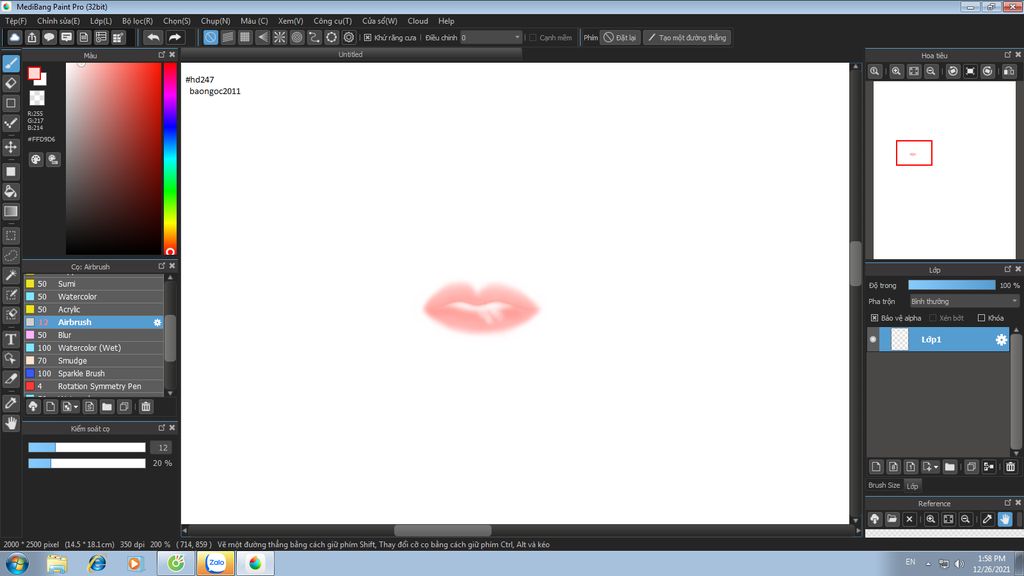Expand add-layer dropdown arrow in layer panel
1024x576 pixels.
click(936, 467)
